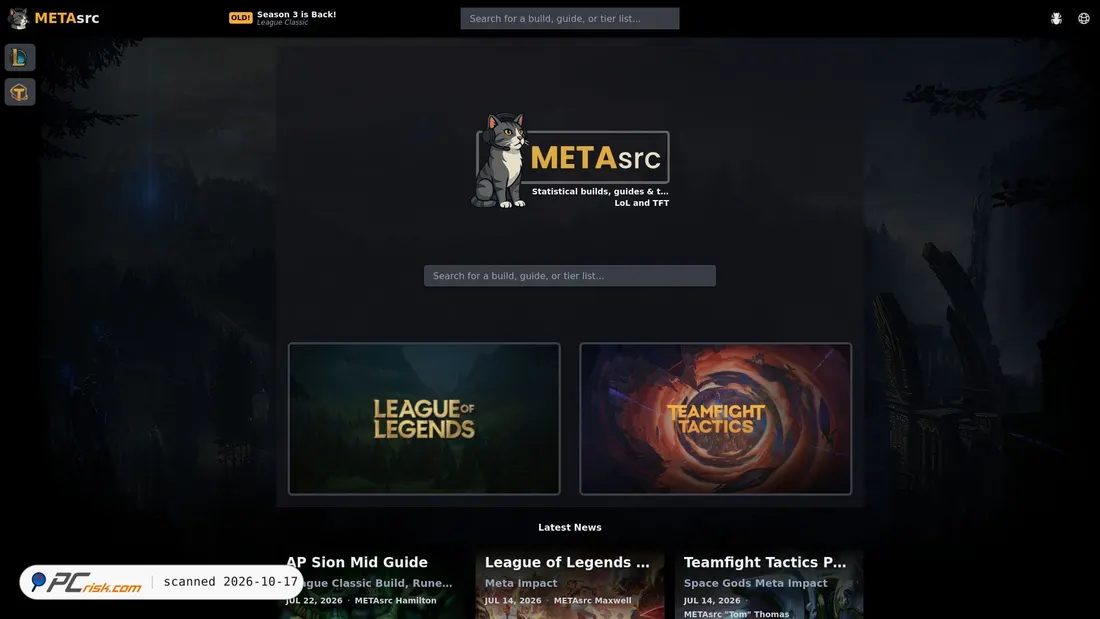Open the League of Legends Meta Impact article
The image size is (1100, 619).
[x=570, y=583]
